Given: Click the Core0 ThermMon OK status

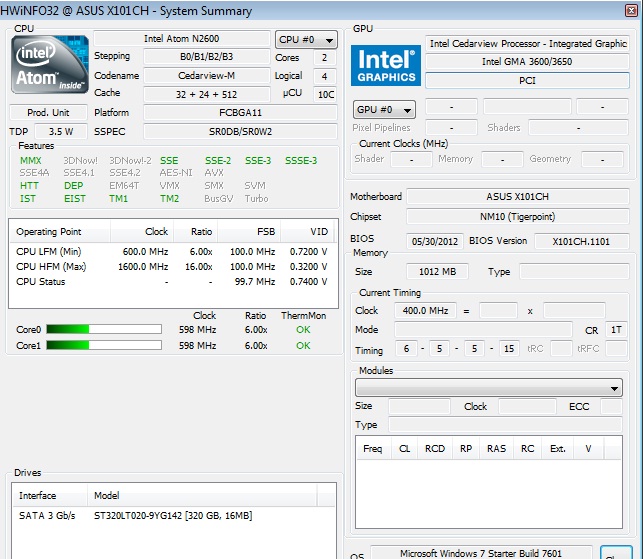Looking at the screenshot, I should (303, 330).
